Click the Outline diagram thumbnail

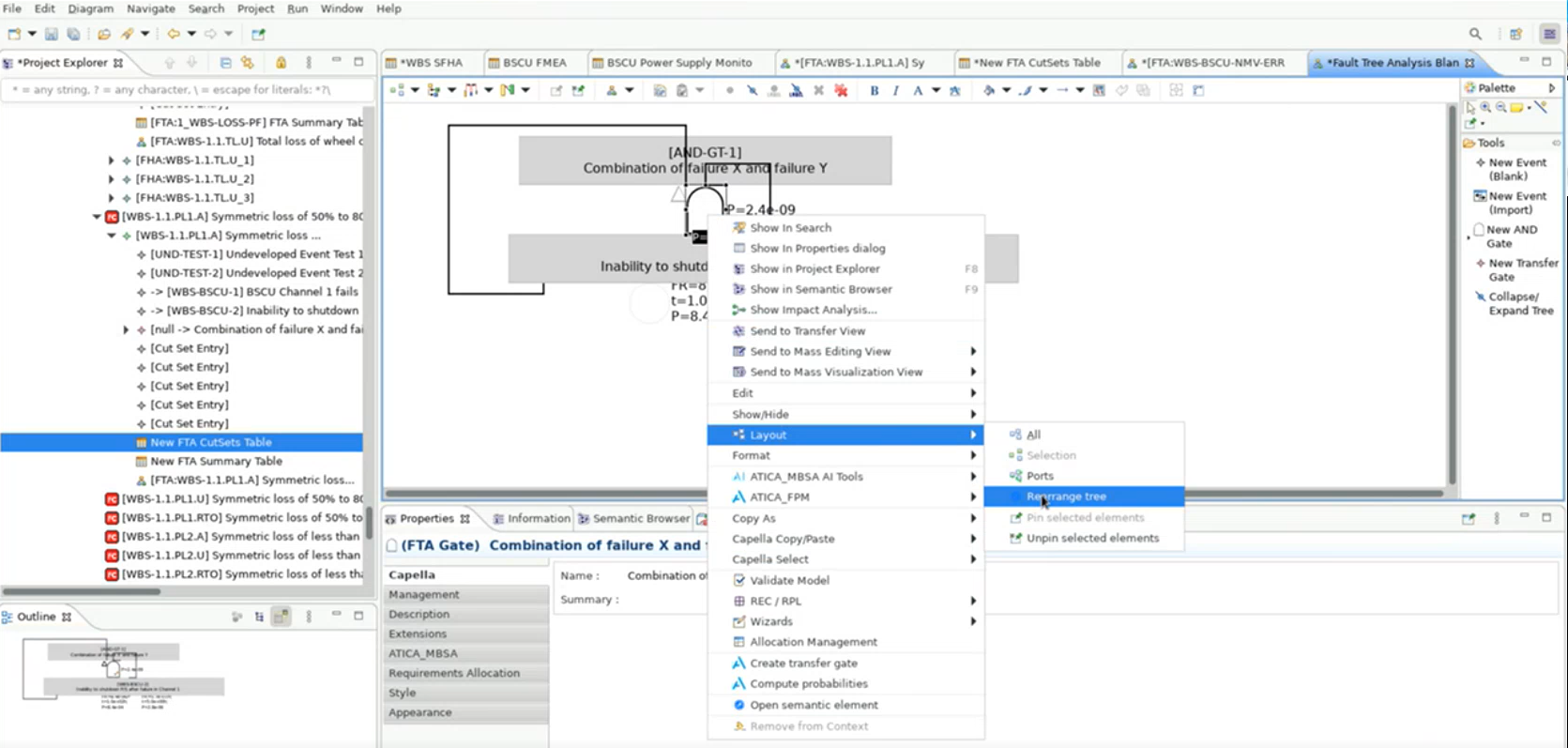[x=123, y=675]
